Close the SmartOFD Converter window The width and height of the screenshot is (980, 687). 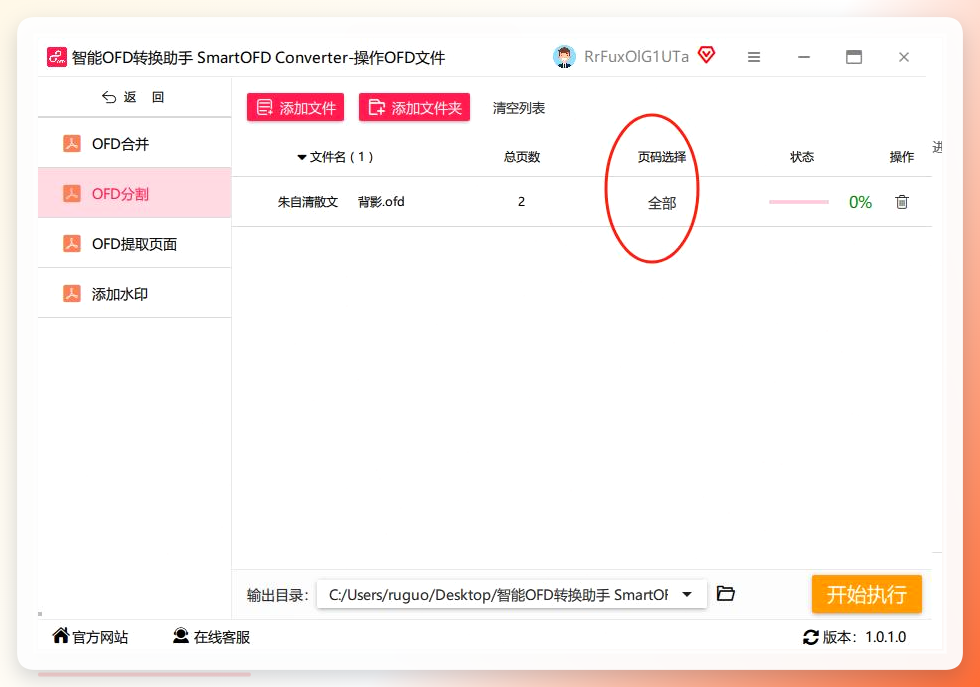click(x=904, y=57)
